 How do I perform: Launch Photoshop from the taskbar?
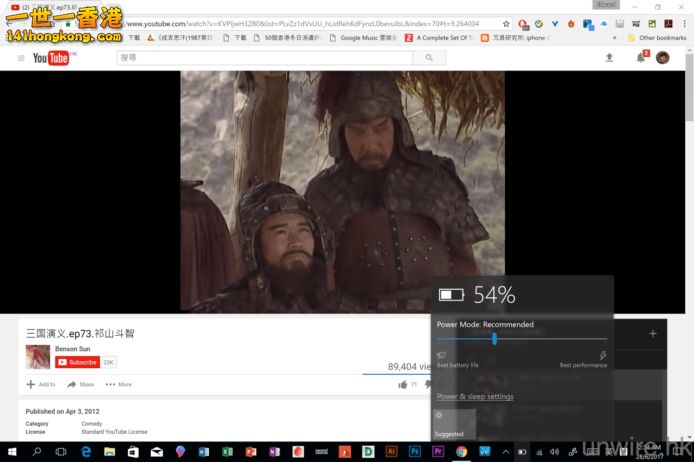click(x=415, y=451)
